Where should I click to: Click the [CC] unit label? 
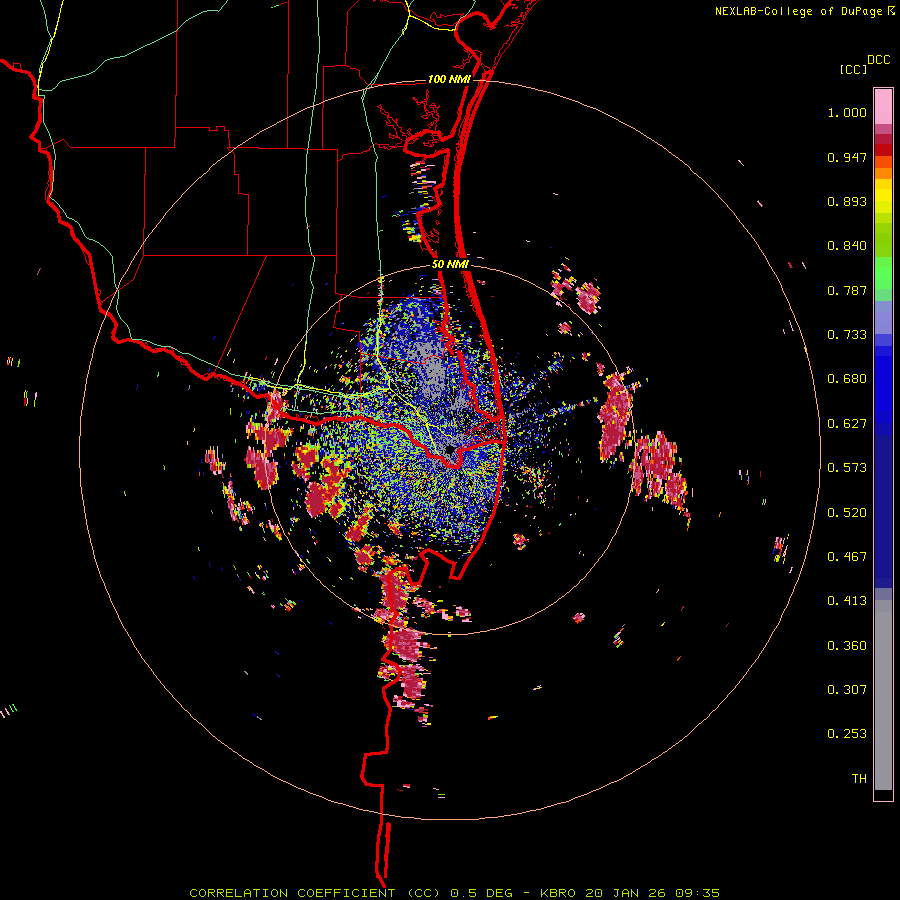(x=853, y=69)
